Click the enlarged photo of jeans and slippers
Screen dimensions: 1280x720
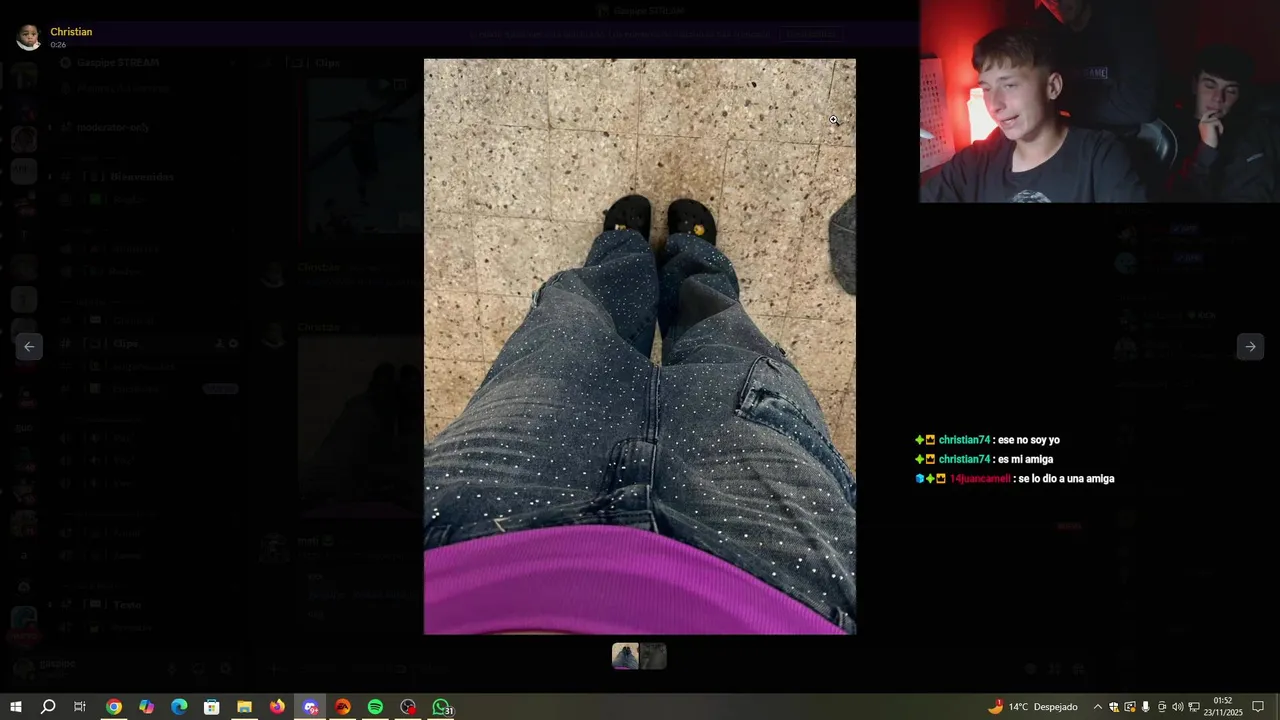pyautogui.click(x=640, y=346)
